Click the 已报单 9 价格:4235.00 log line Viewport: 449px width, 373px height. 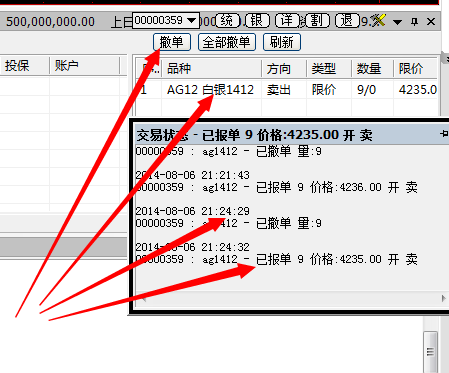pyautogui.click(x=277, y=259)
